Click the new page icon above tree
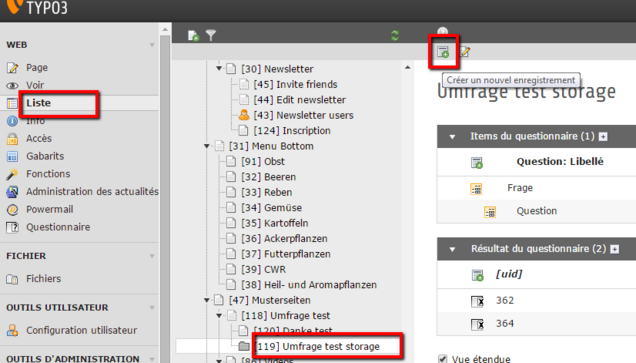636x363 pixels. tap(193, 36)
